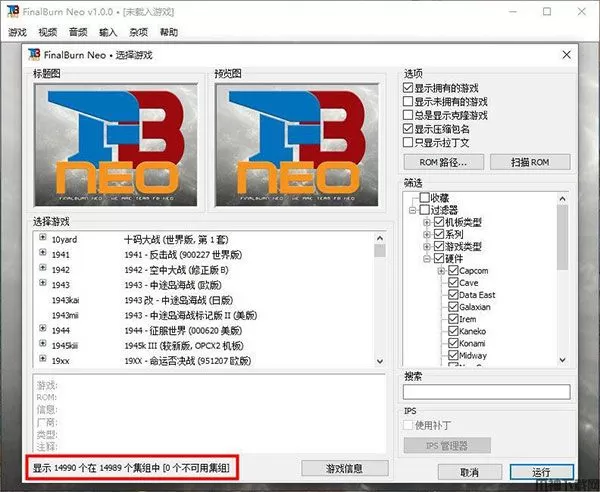Expand clones of 1945kiii game

43,343
